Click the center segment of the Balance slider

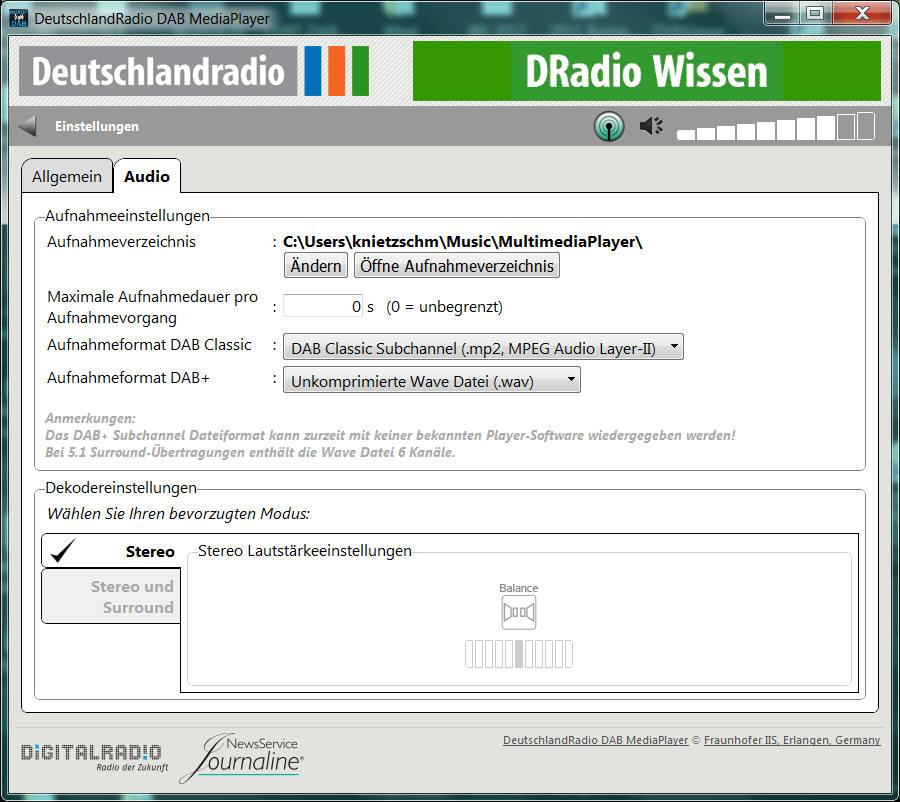[519, 654]
